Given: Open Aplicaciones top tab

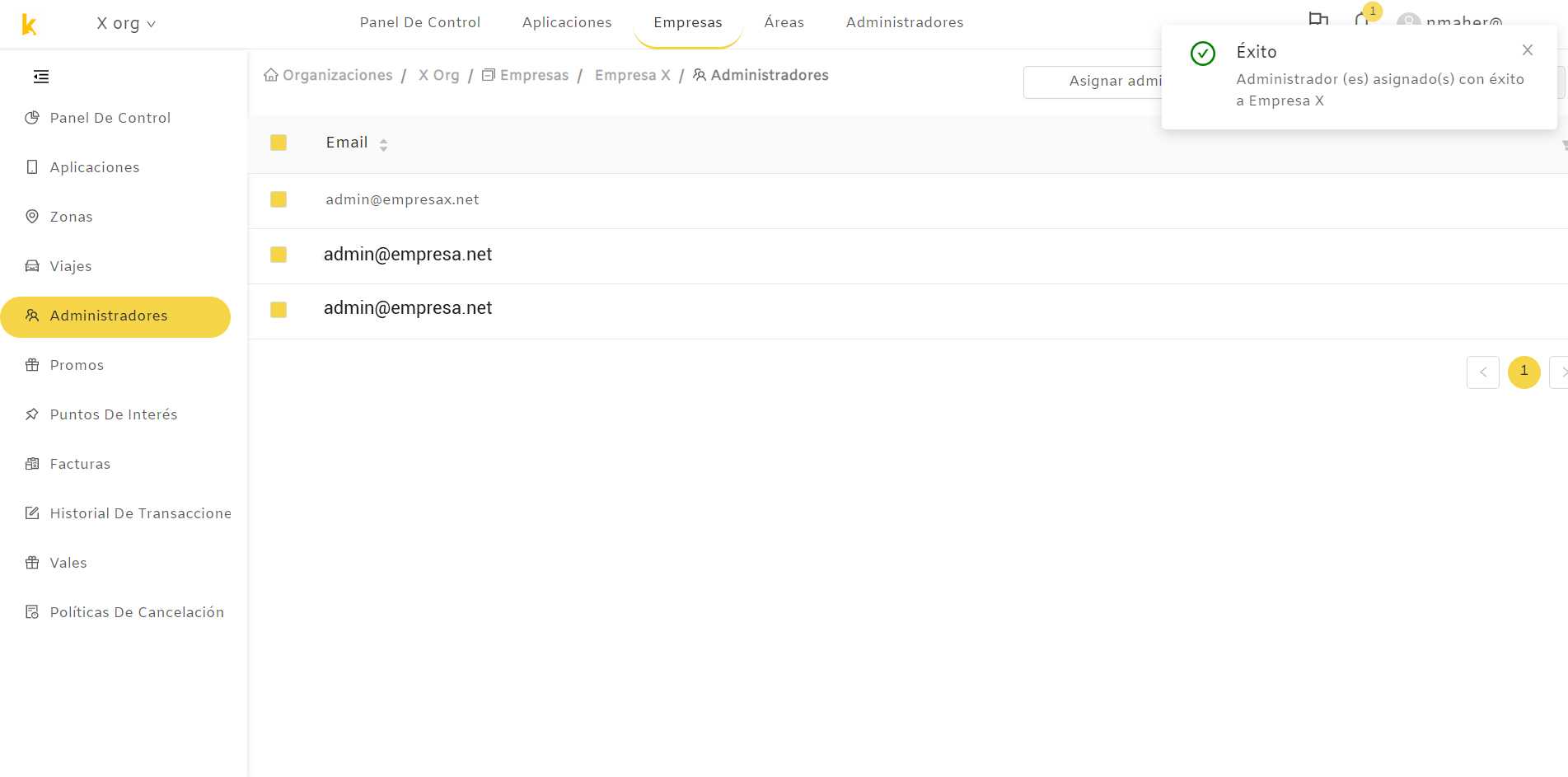Looking at the screenshot, I should click(567, 22).
